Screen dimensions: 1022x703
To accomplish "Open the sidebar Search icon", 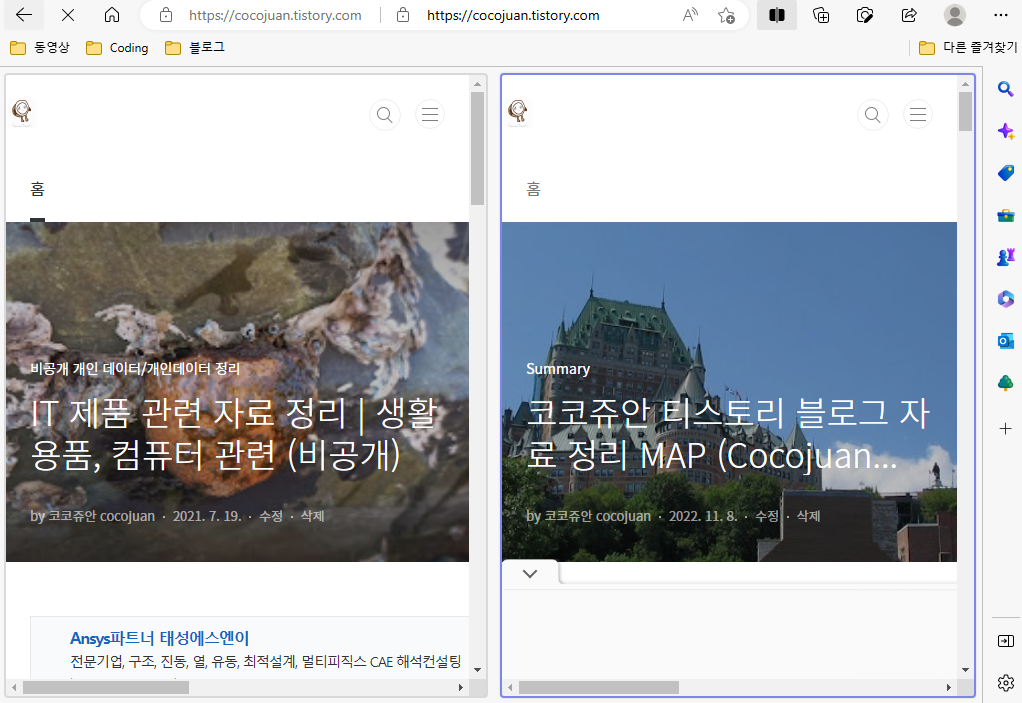I will (1006, 89).
